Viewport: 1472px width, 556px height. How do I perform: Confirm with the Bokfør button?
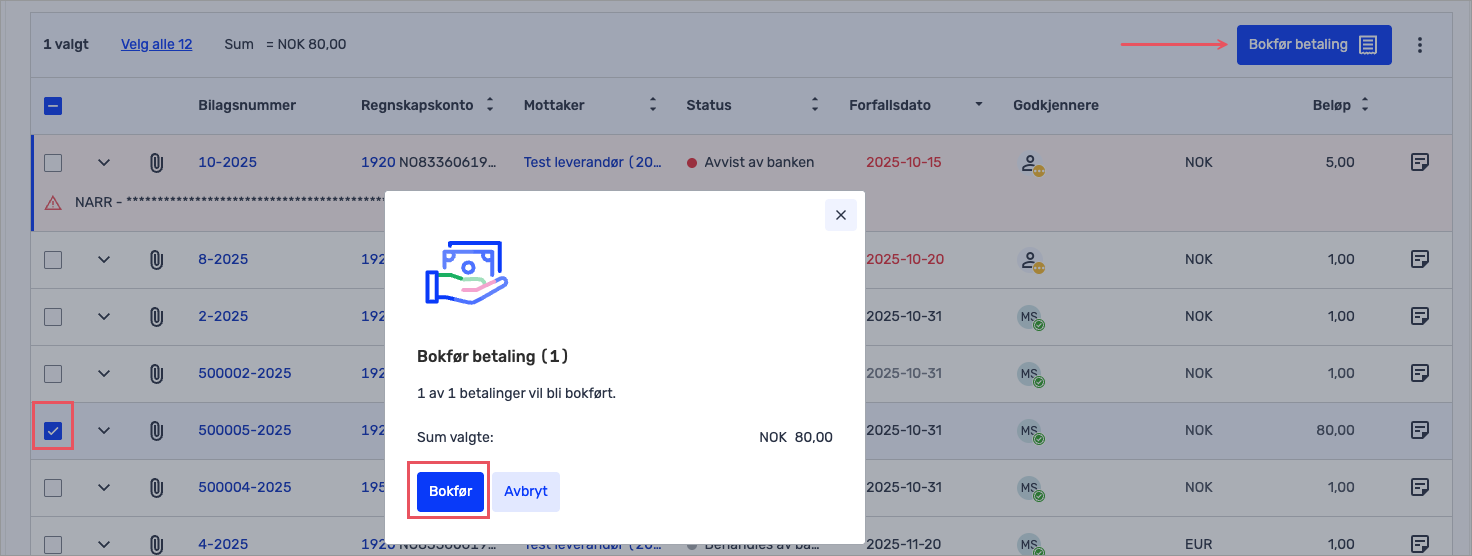click(x=450, y=492)
